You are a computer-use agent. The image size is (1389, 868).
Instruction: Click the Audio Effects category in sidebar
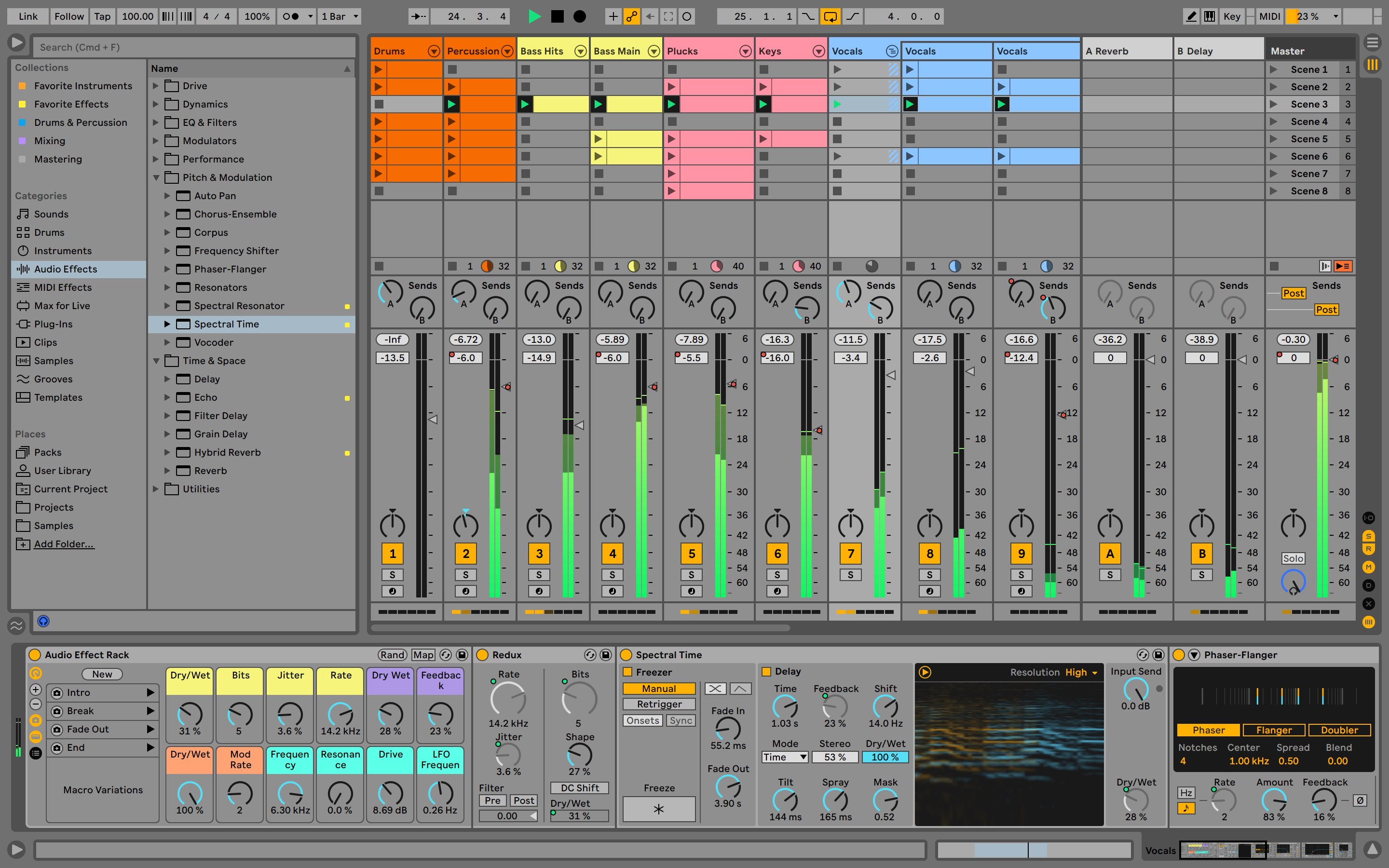pos(65,268)
